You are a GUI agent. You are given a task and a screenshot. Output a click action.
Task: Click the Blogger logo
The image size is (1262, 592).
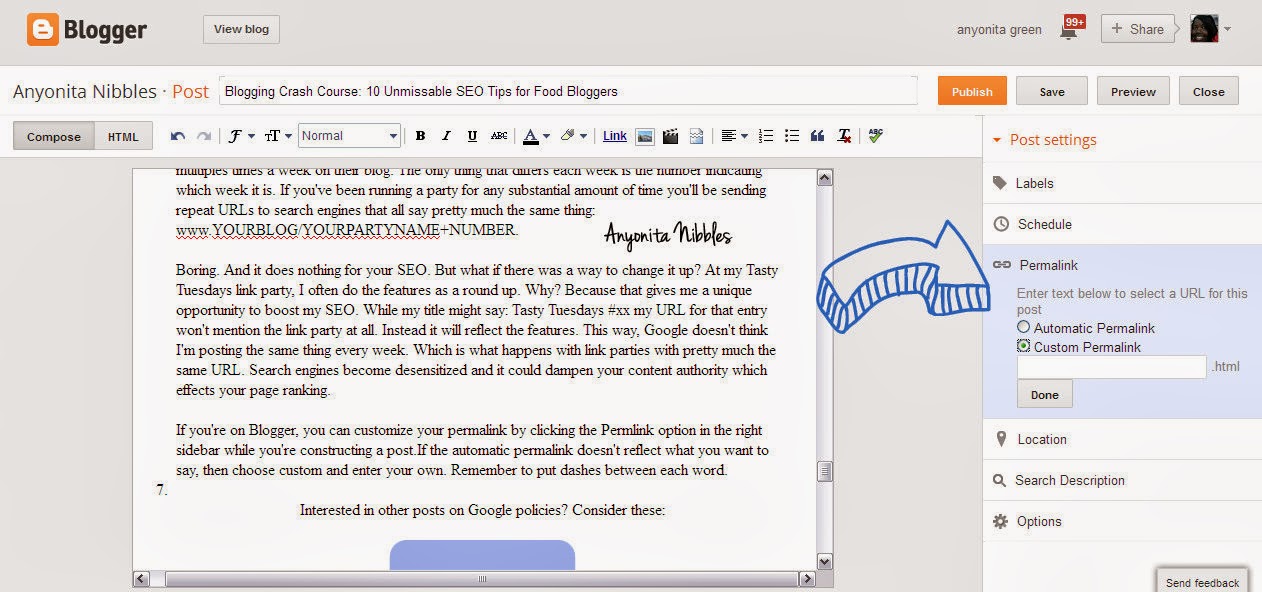click(x=88, y=30)
